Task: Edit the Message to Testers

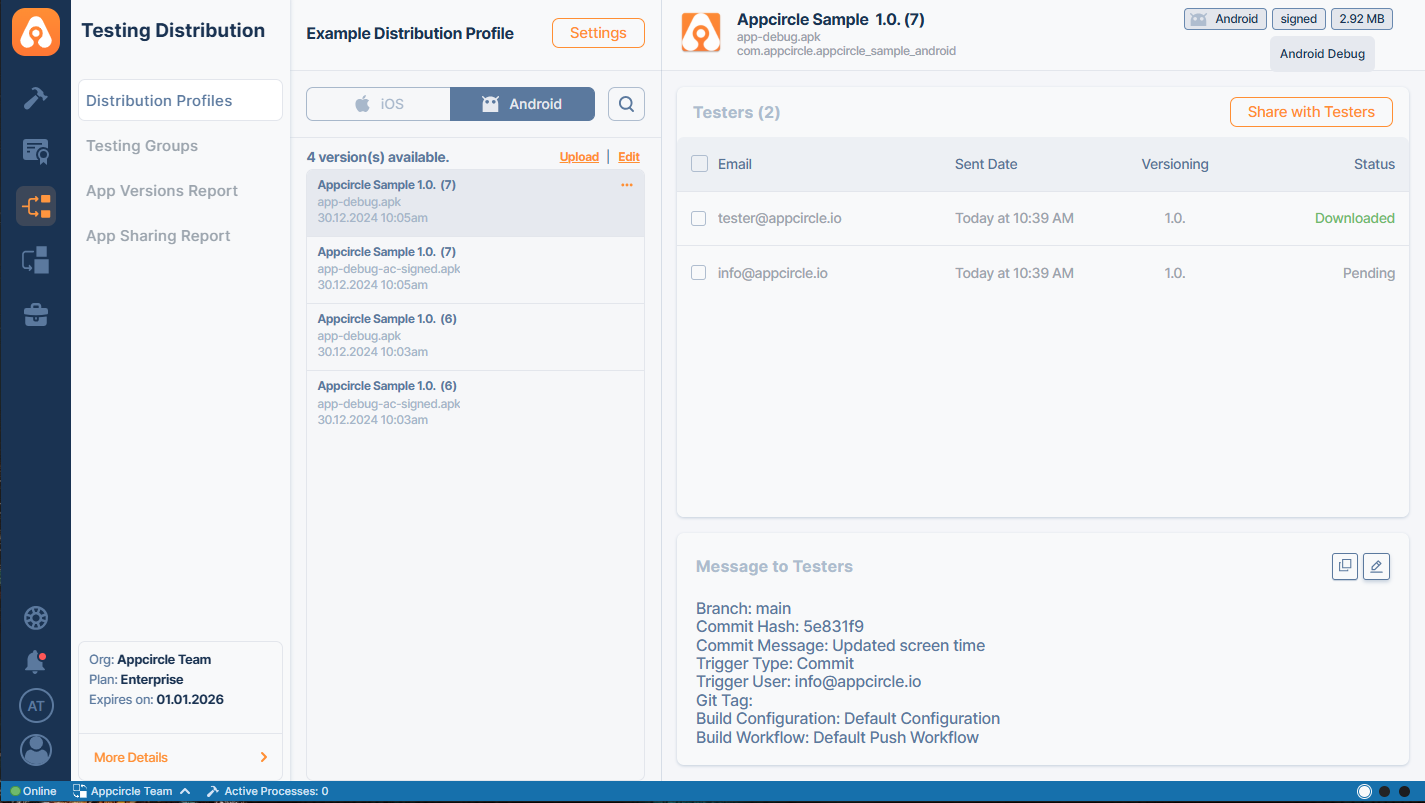Action: pos(1376,566)
